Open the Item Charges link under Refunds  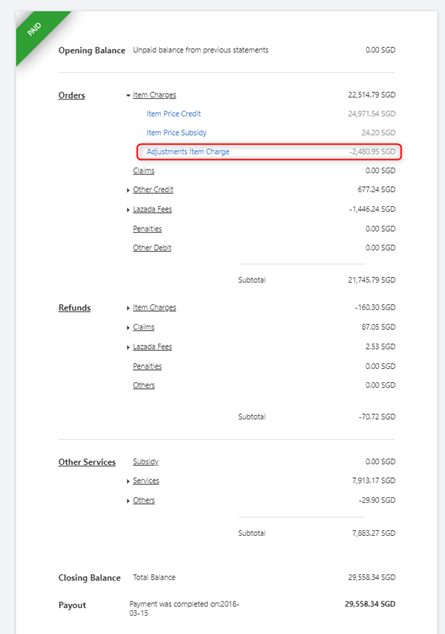click(x=154, y=308)
